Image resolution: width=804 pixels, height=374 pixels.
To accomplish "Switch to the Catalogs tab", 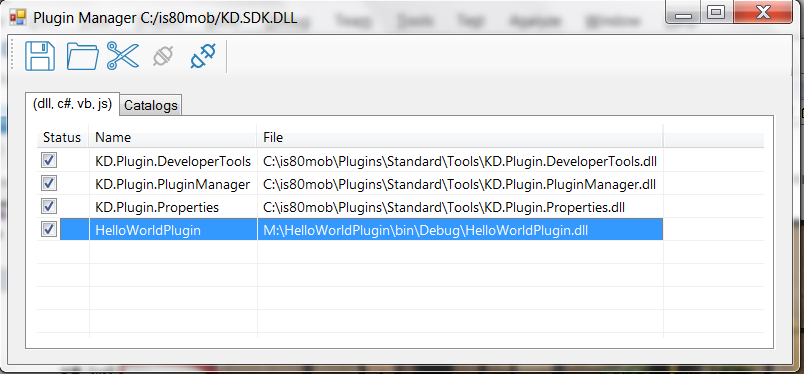I will pos(151,105).
